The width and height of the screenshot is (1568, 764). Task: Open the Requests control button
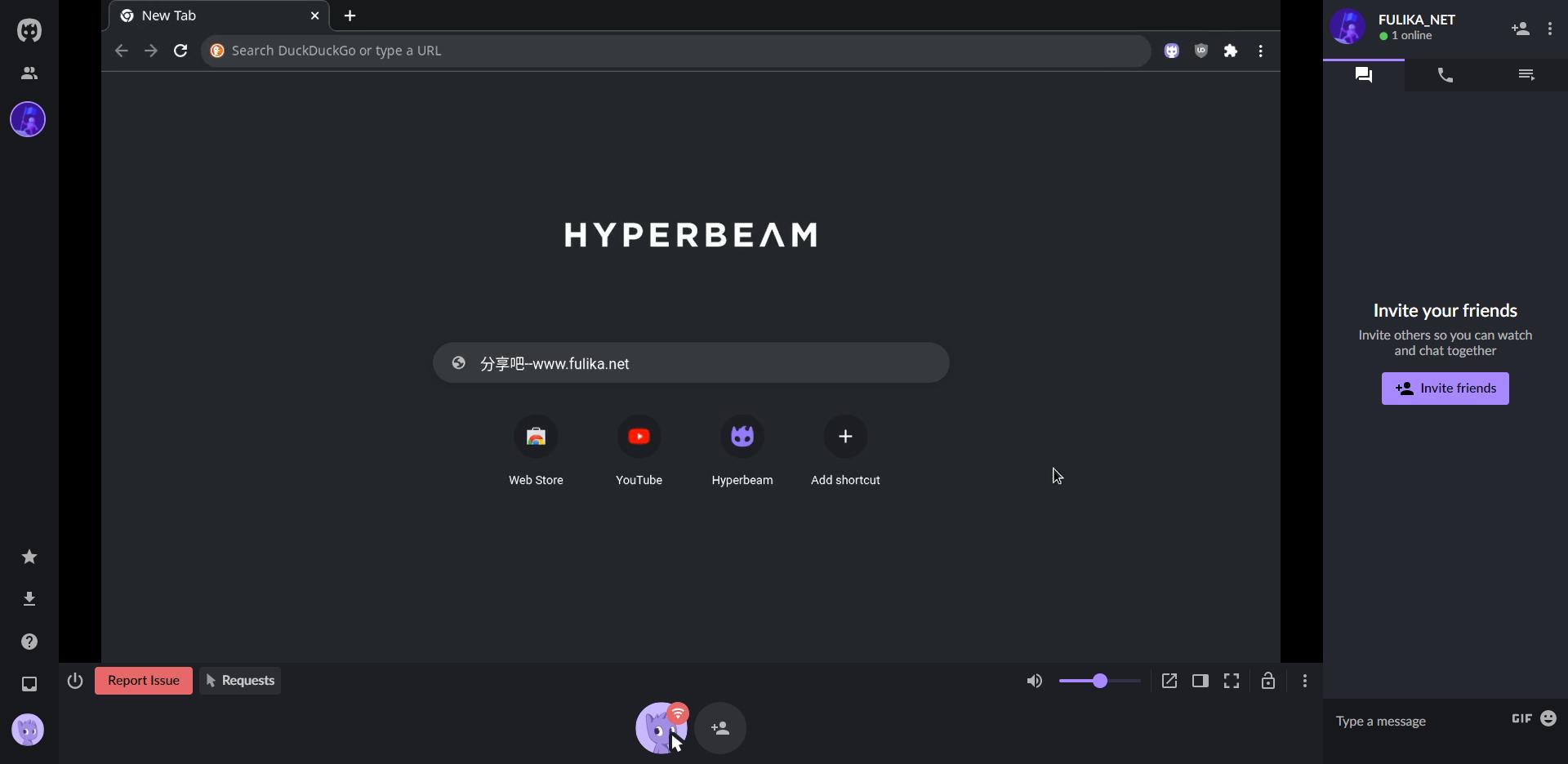pos(240,681)
